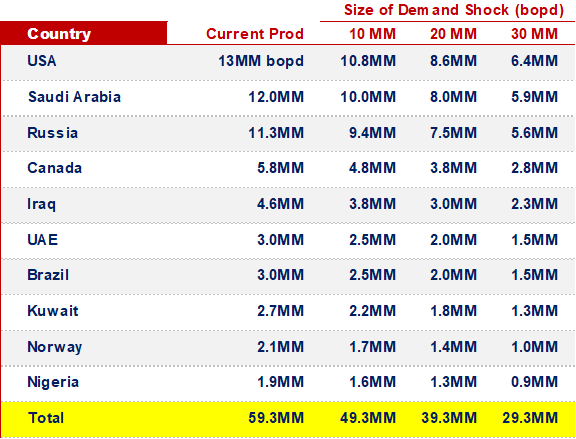Click Canada's 3.8MM value
Image resolution: width=576 pixels, height=439 pixels.
[x=453, y=168]
